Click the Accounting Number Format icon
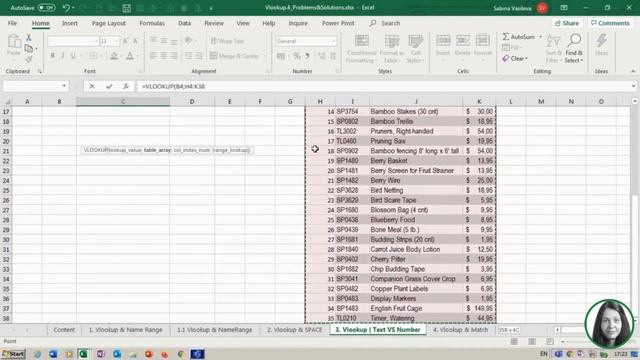This screenshot has height=360, width=640. (x=281, y=56)
